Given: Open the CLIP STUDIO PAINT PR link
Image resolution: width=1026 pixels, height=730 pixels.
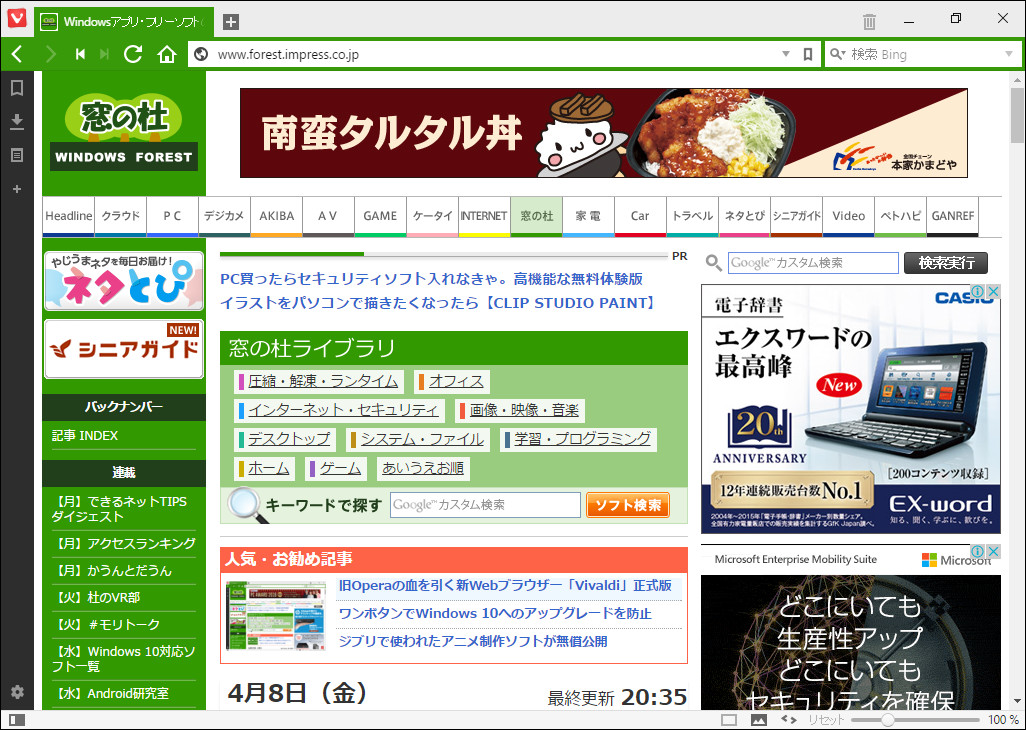Looking at the screenshot, I should [438, 303].
